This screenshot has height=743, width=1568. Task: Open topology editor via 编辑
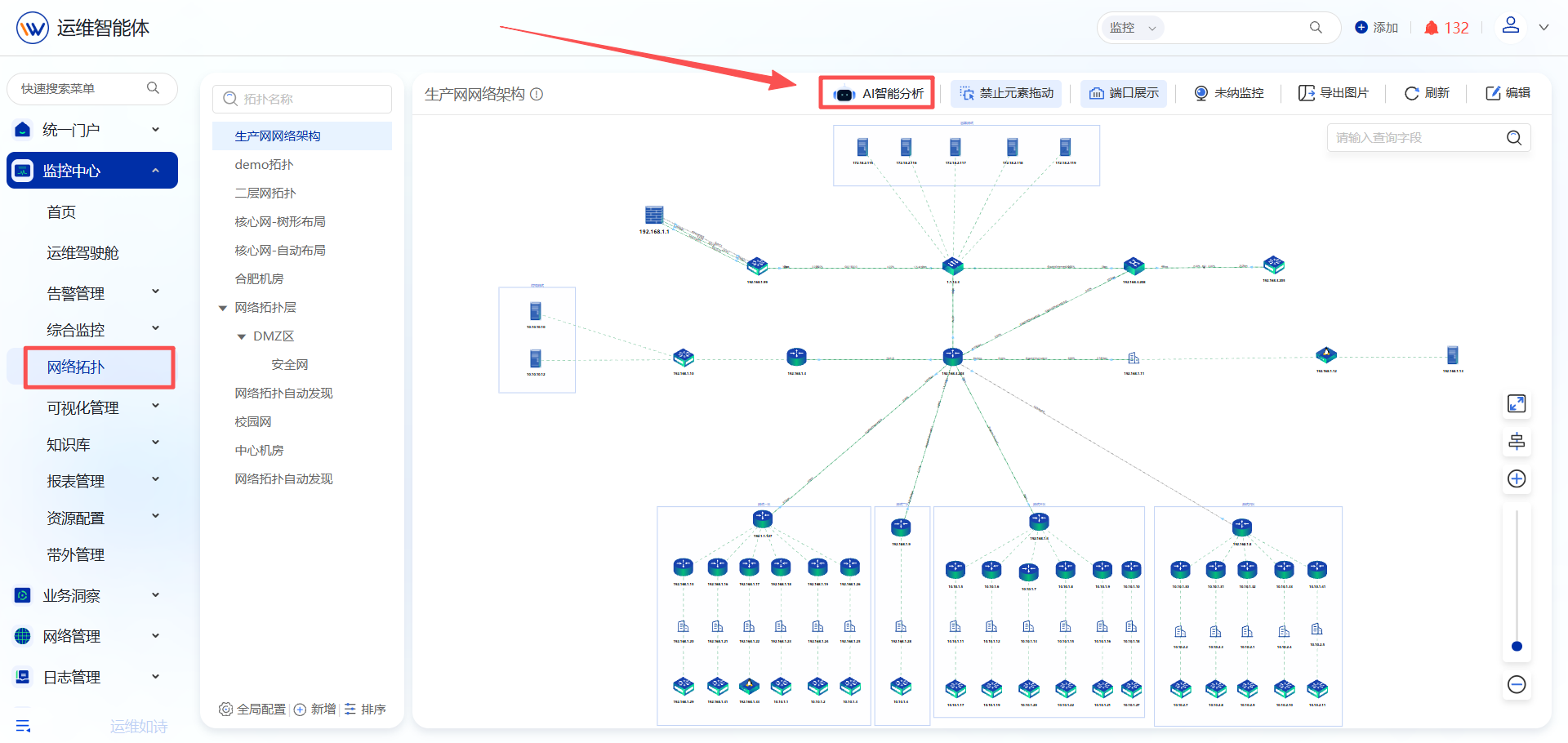(x=1508, y=93)
